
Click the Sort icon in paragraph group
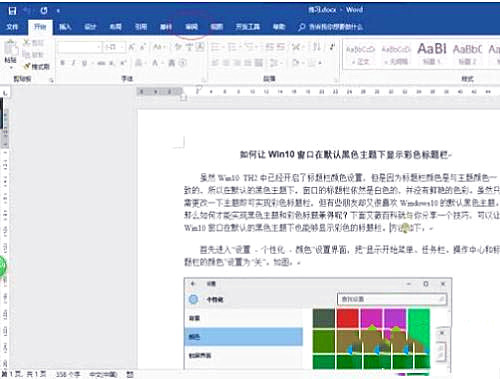(x=317, y=47)
